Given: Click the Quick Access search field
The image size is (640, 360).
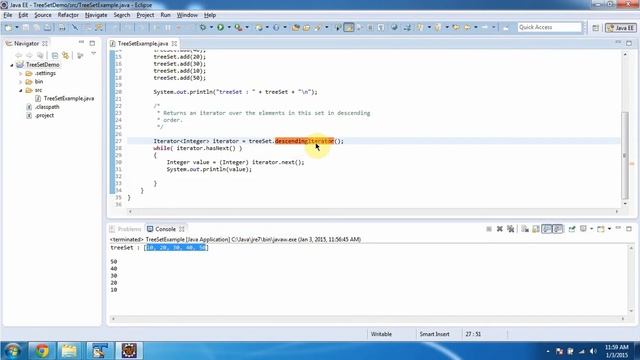Looking at the screenshot, I should (x=549, y=27).
